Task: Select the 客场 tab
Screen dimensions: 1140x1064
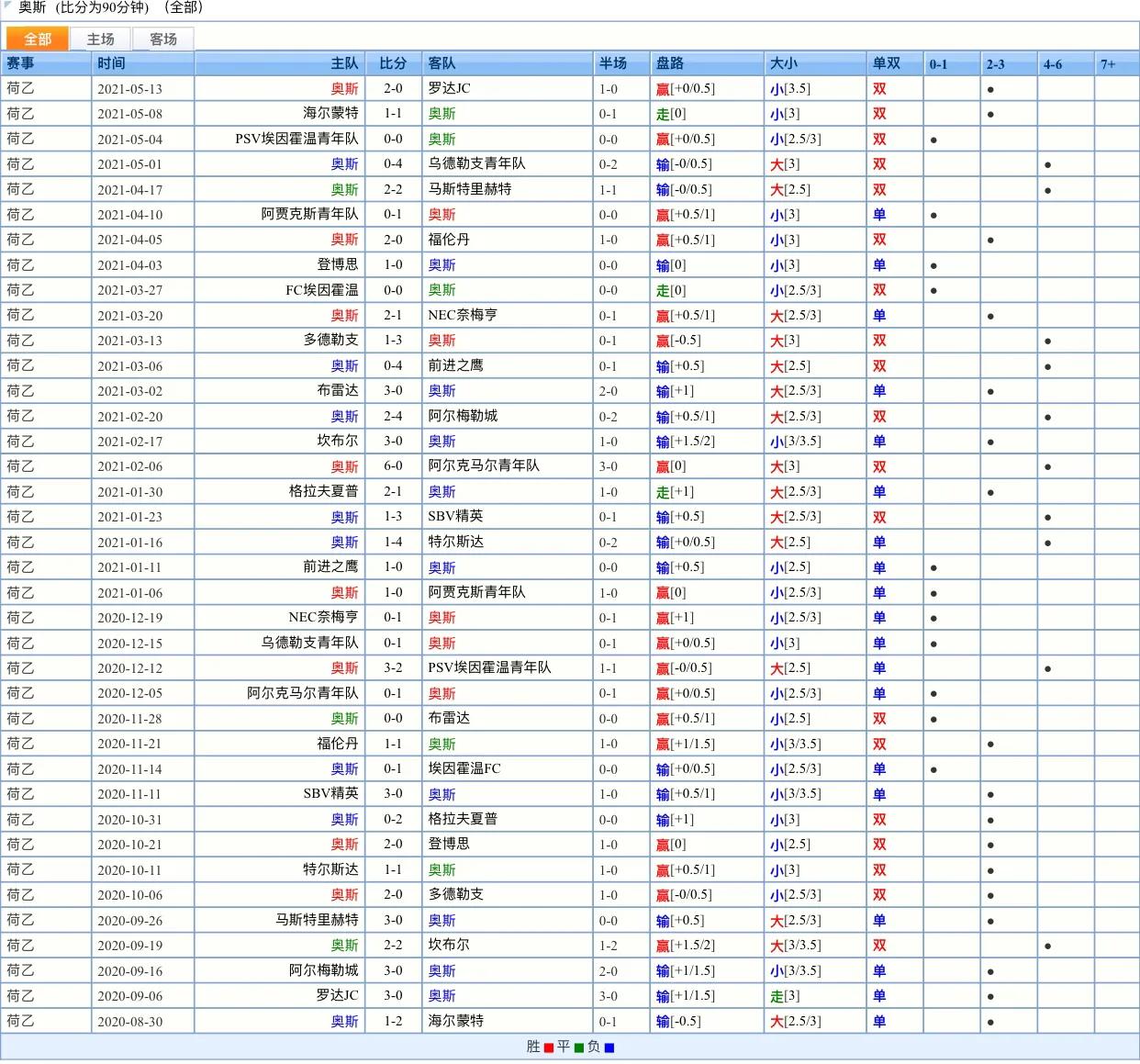Action: point(163,39)
